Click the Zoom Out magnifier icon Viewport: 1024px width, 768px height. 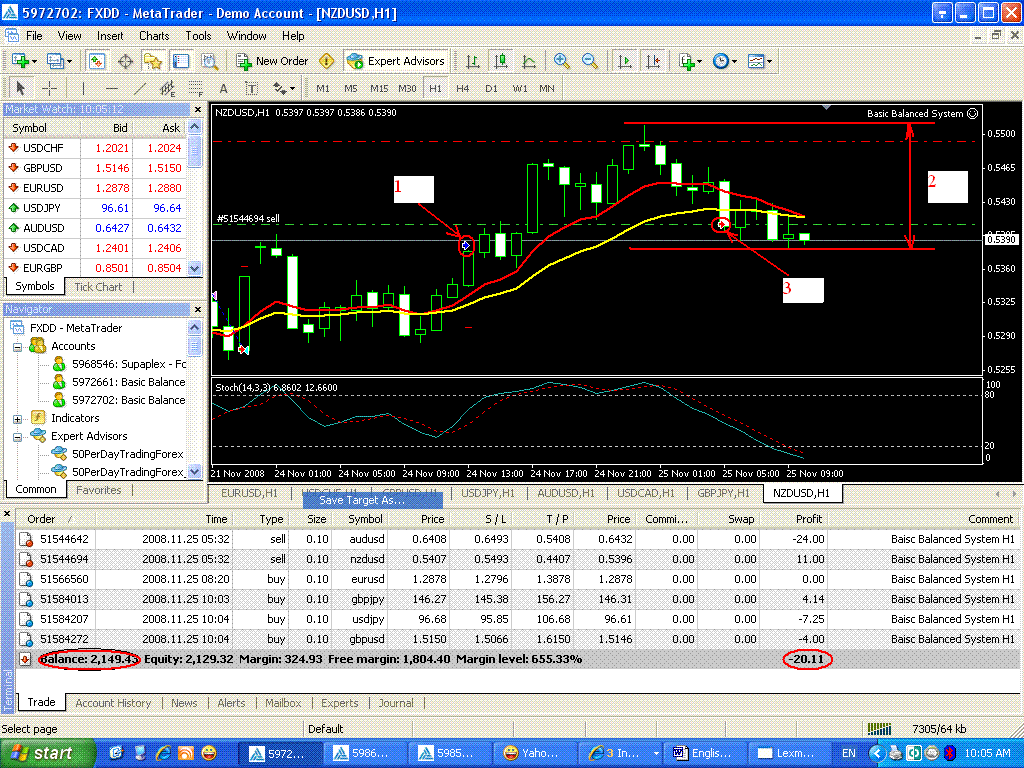point(590,61)
